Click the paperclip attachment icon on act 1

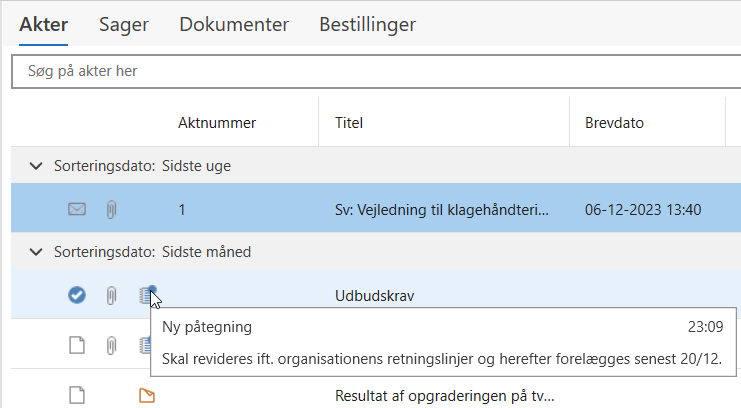pyautogui.click(x=112, y=210)
